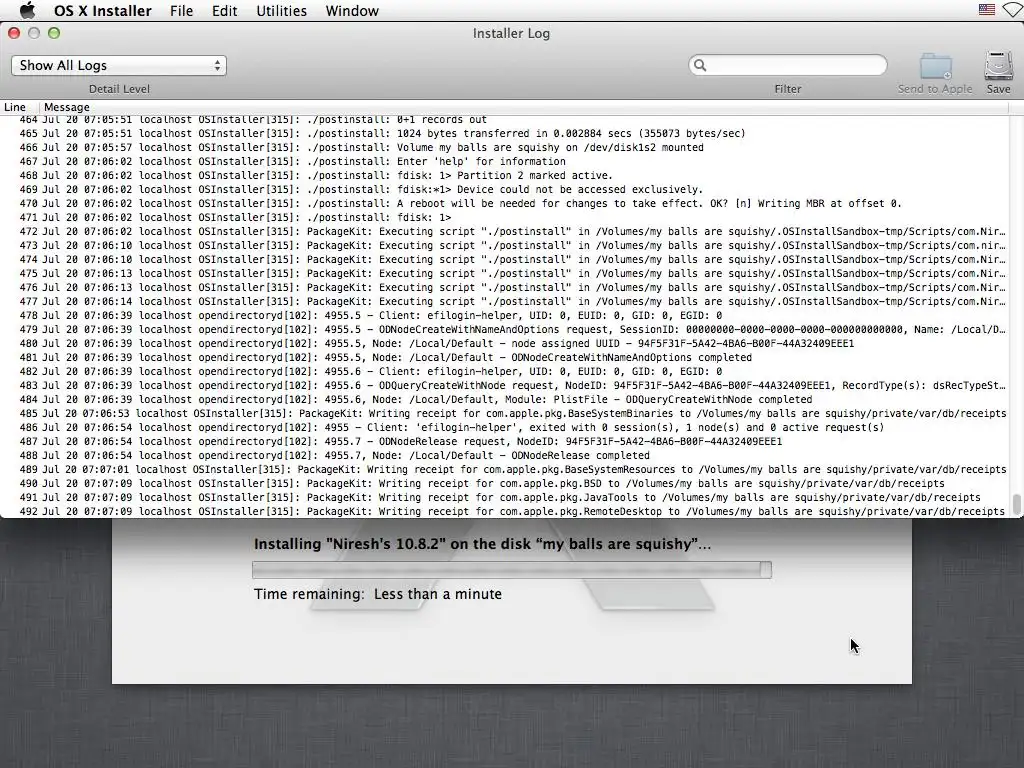The width and height of the screenshot is (1024, 768).
Task: Click the installation progress bar
Action: tap(512, 570)
